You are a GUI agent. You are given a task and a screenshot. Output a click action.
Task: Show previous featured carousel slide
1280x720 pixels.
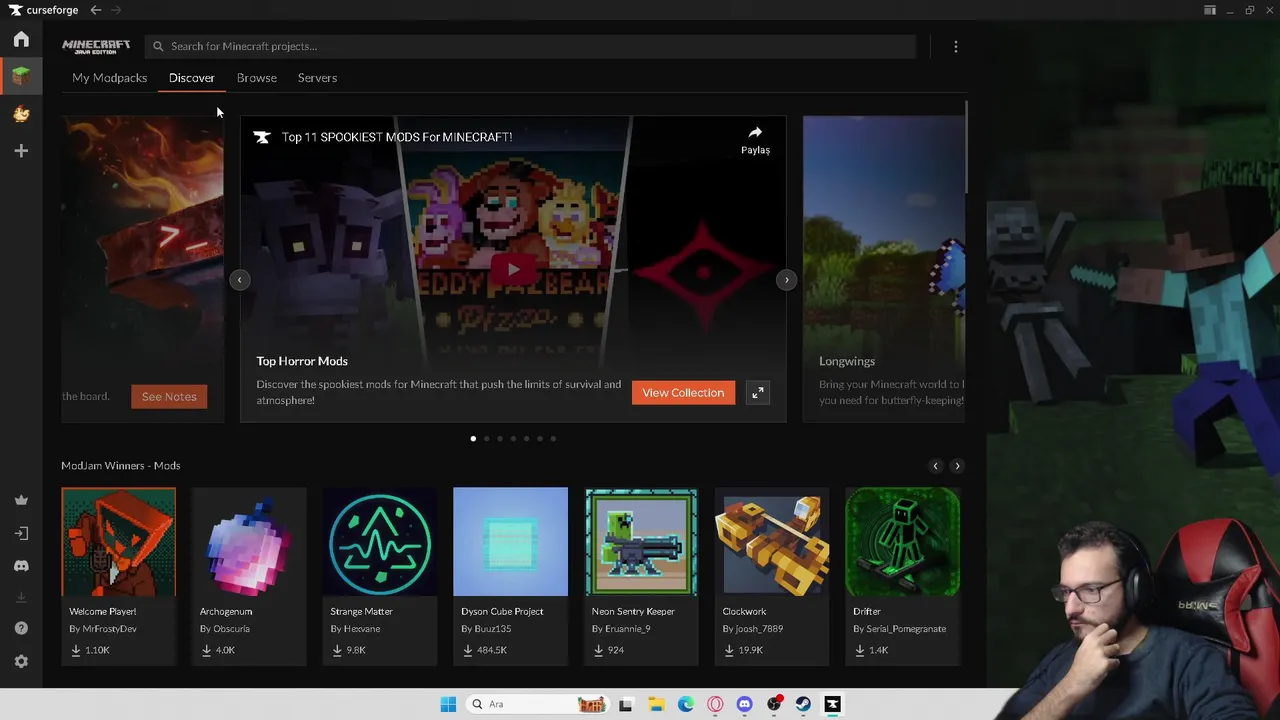(x=240, y=280)
